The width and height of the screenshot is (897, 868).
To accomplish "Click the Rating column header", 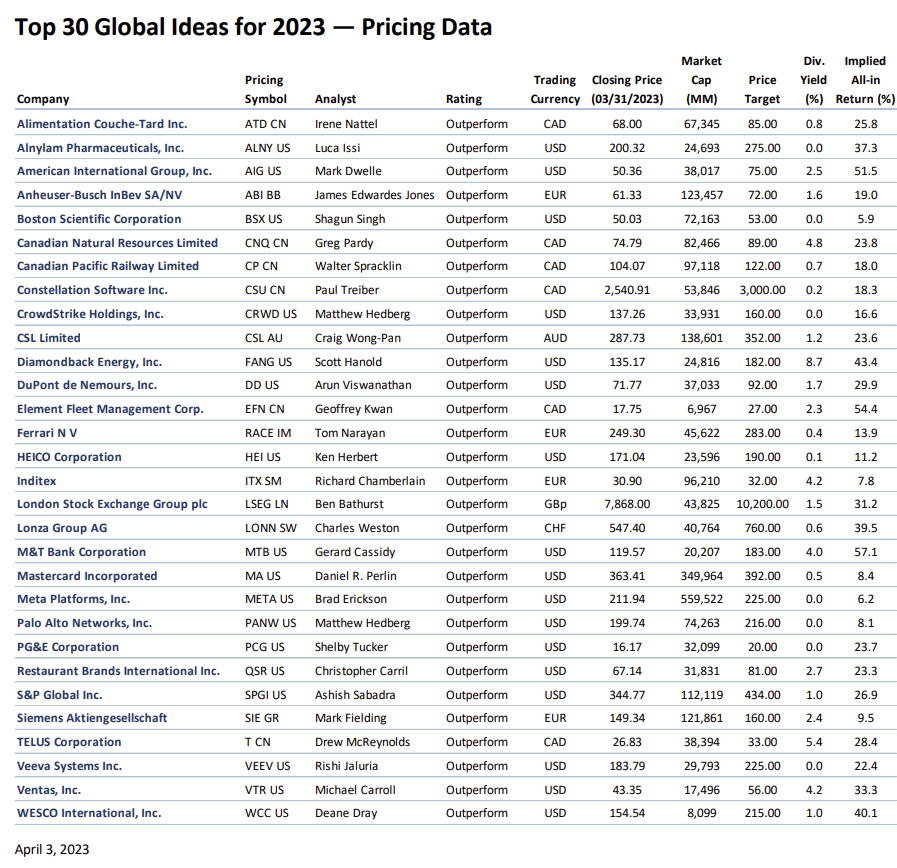I will (x=464, y=99).
